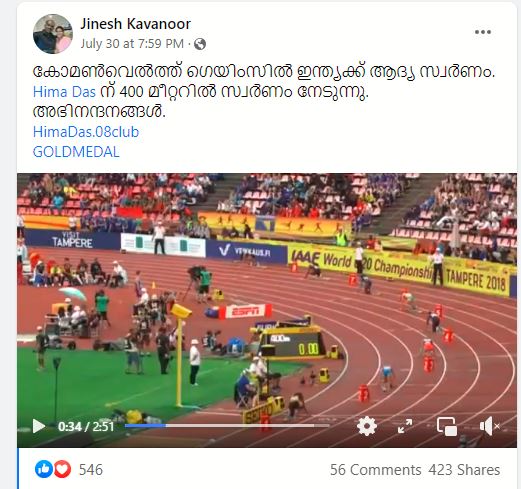Follow the HimaDas.08club hashtag link
This screenshot has width=521, height=489.
[x=86, y=132]
